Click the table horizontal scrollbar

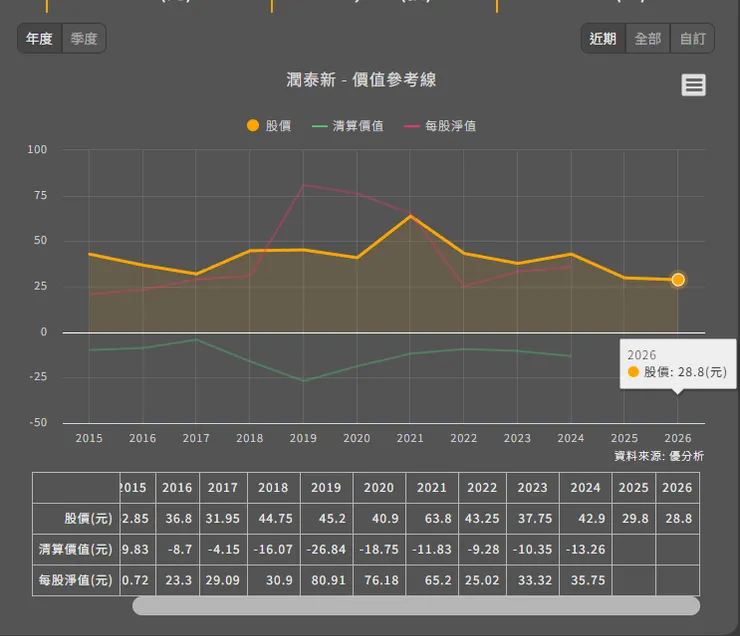pyautogui.click(x=416, y=606)
